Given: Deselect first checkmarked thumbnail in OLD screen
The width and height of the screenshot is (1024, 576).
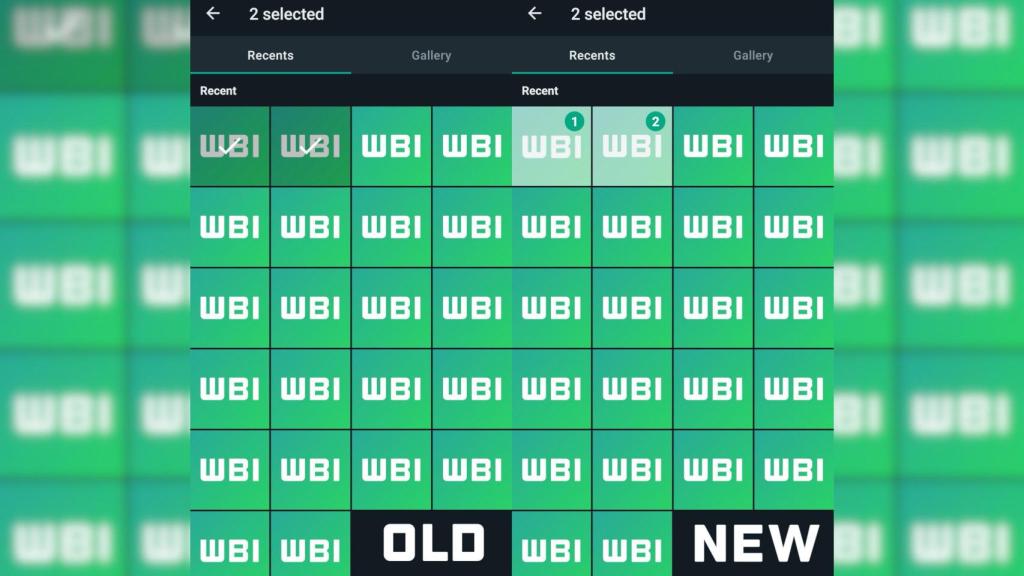Looking at the screenshot, I should (229, 146).
